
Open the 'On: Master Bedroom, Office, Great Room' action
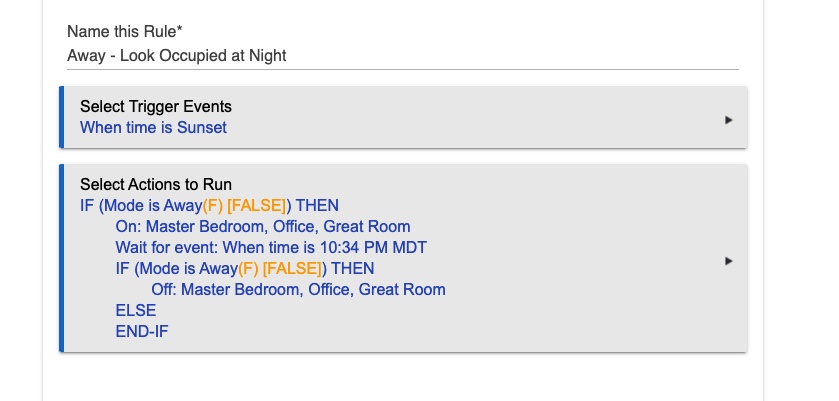click(263, 226)
